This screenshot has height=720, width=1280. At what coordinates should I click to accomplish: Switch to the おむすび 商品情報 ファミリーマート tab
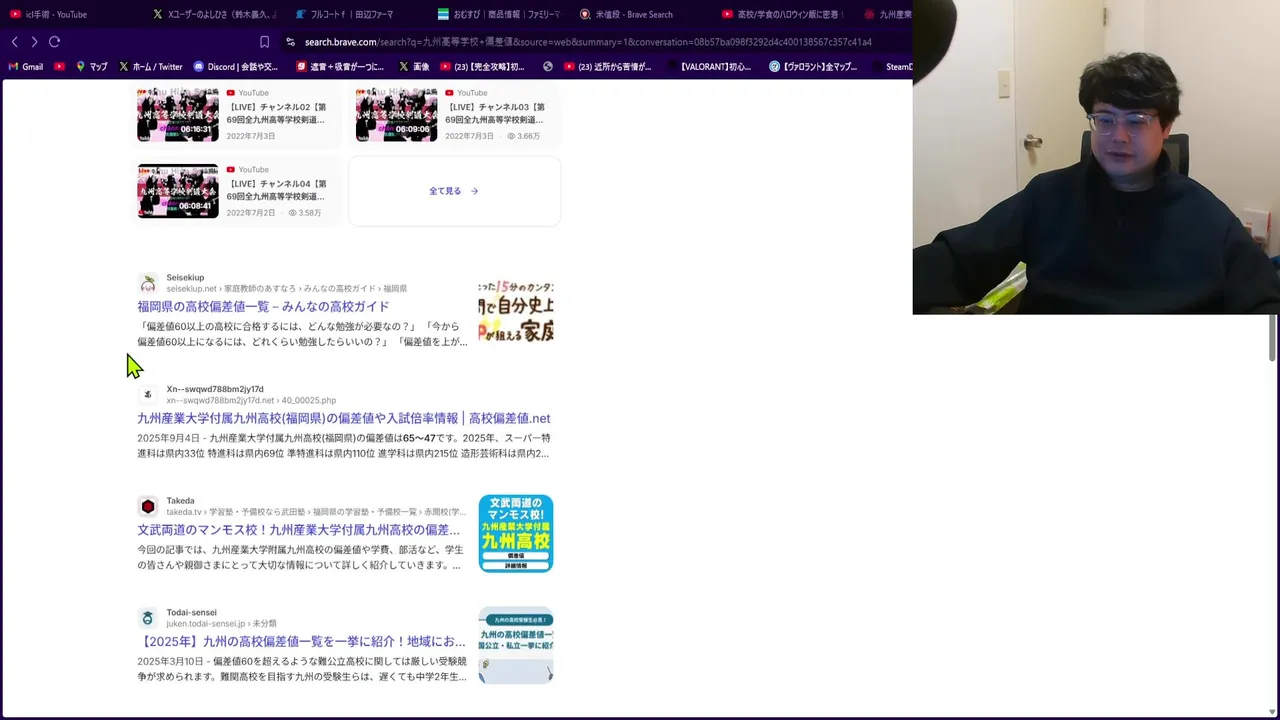coord(500,14)
